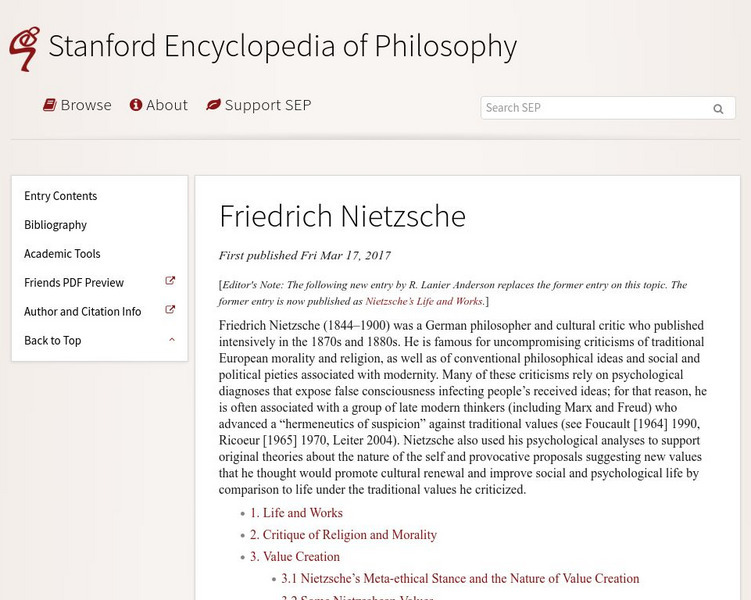This screenshot has width=751, height=600.
Task: Select Entry Contents in the sidebar
Action: tap(61, 196)
